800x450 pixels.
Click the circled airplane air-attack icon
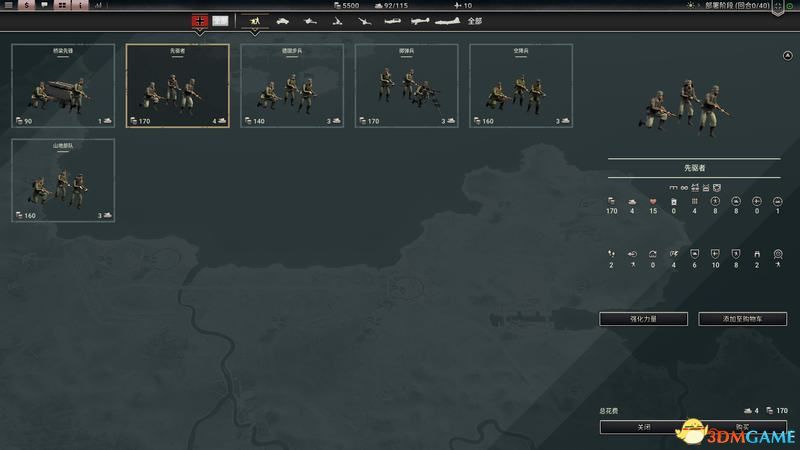click(x=757, y=202)
